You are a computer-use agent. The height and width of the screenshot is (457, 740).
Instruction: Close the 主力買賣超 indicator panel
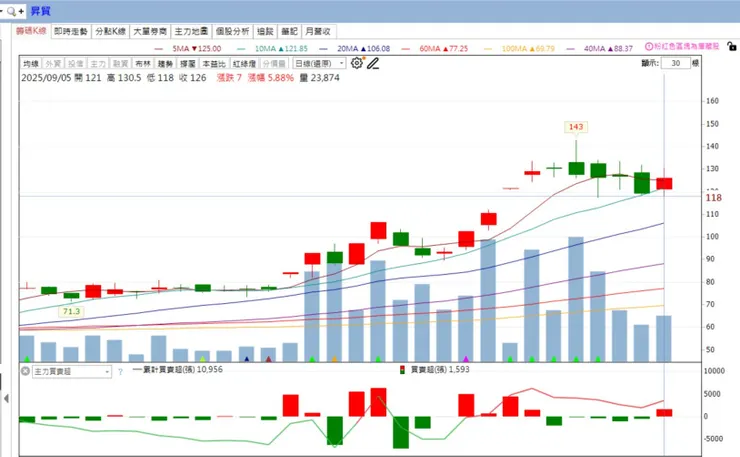pyautogui.click(x=25, y=371)
